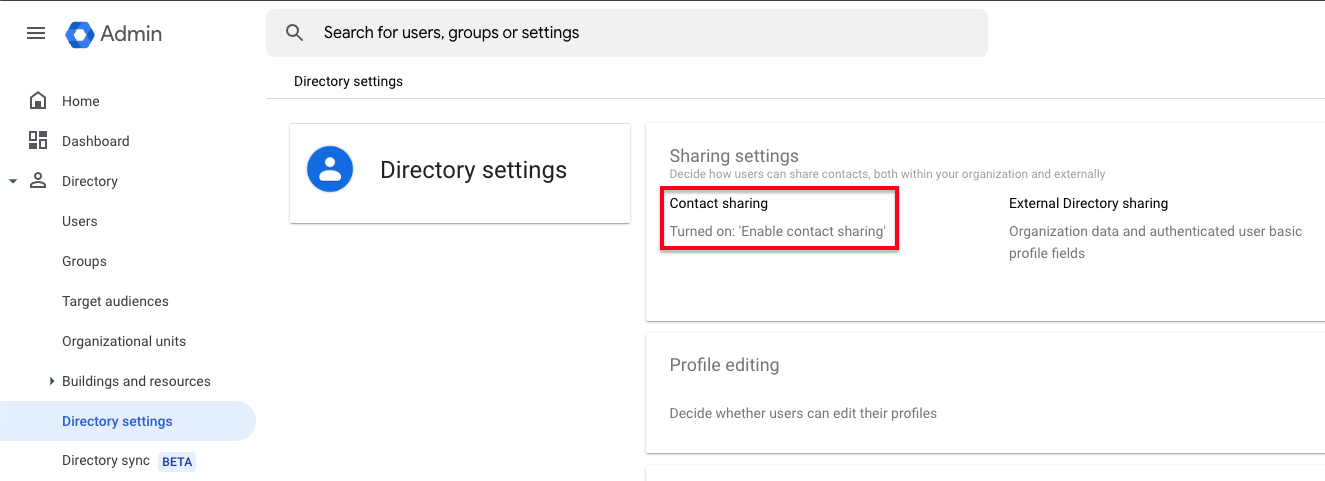Open External Directory sharing setting
The width and height of the screenshot is (1325, 481).
click(1088, 204)
